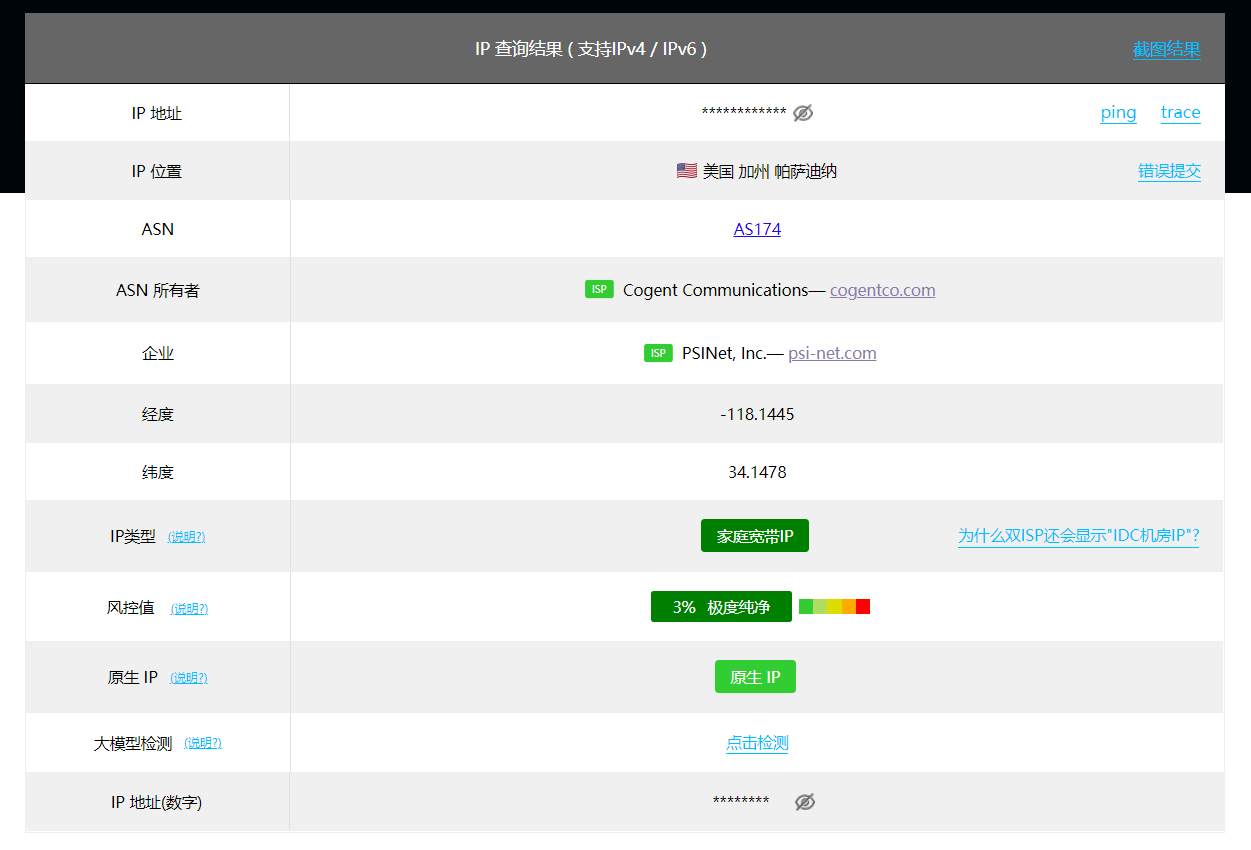Screen dimensions: 1251x850
Task: Visit psi-net.com link
Action: coord(832,353)
